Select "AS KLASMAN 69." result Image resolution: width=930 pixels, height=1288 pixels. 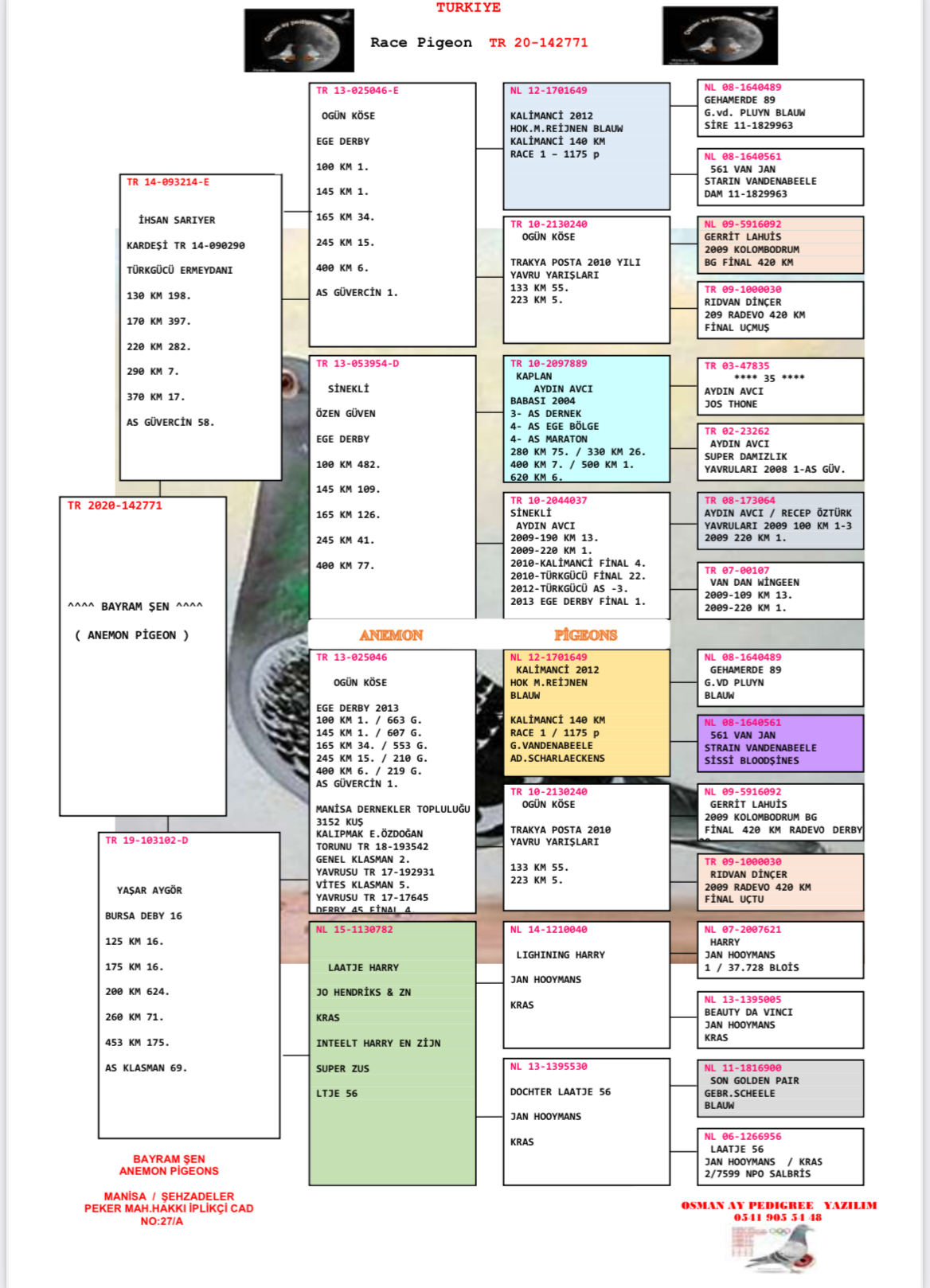[x=147, y=1067]
